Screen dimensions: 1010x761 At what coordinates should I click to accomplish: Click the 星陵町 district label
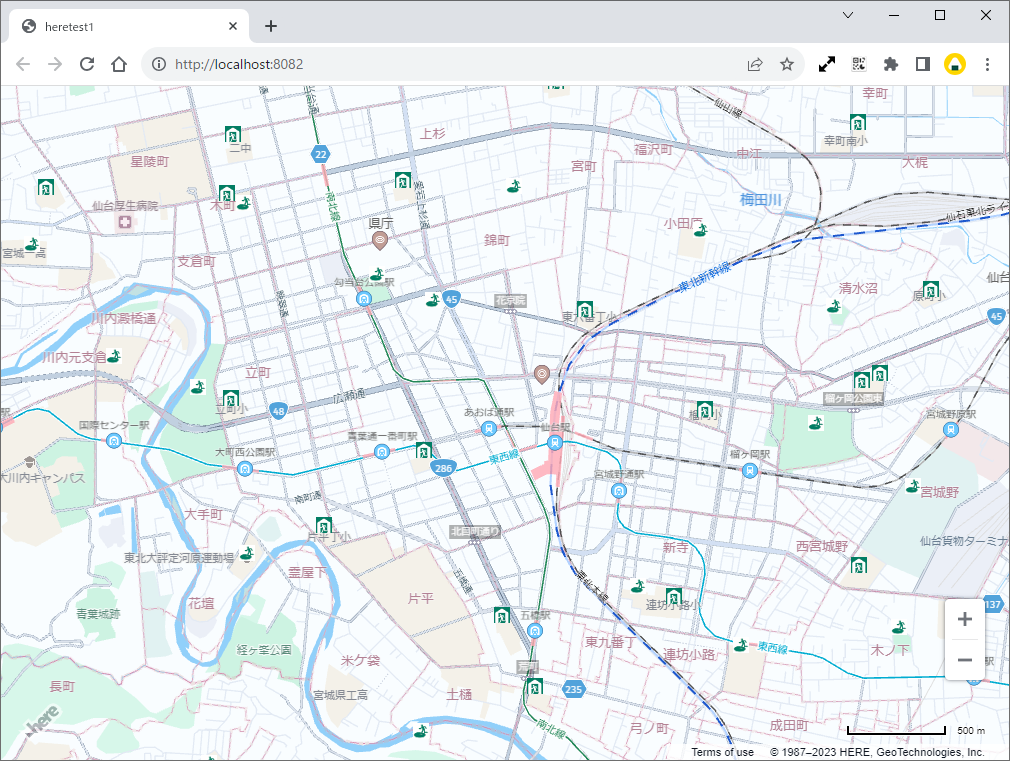pos(149,161)
